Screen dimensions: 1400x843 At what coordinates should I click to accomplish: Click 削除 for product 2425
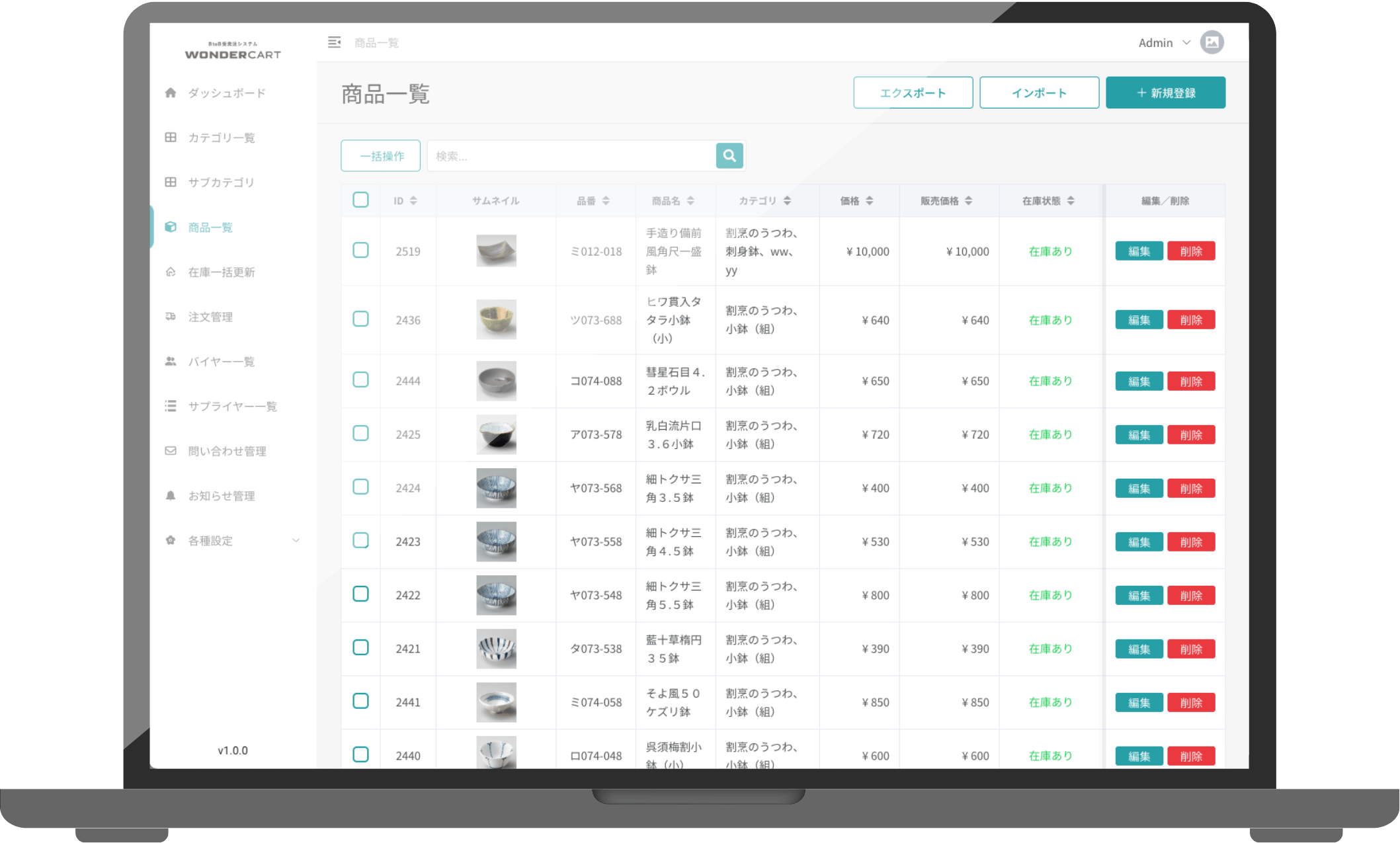(x=1191, y=435)
